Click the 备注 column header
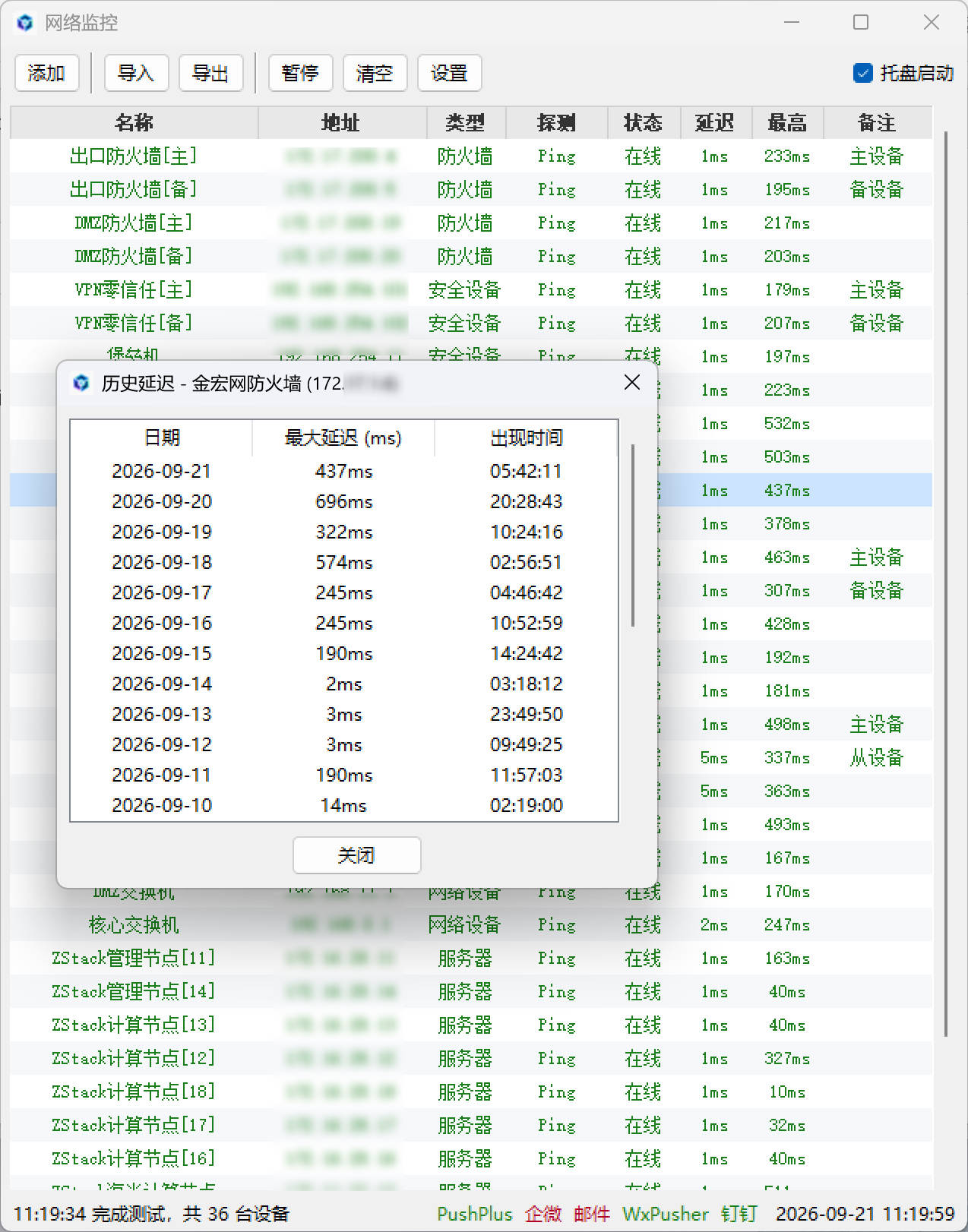Image resolution: width=968 pixels, height=1232 pixels. [x=878, y=122]
